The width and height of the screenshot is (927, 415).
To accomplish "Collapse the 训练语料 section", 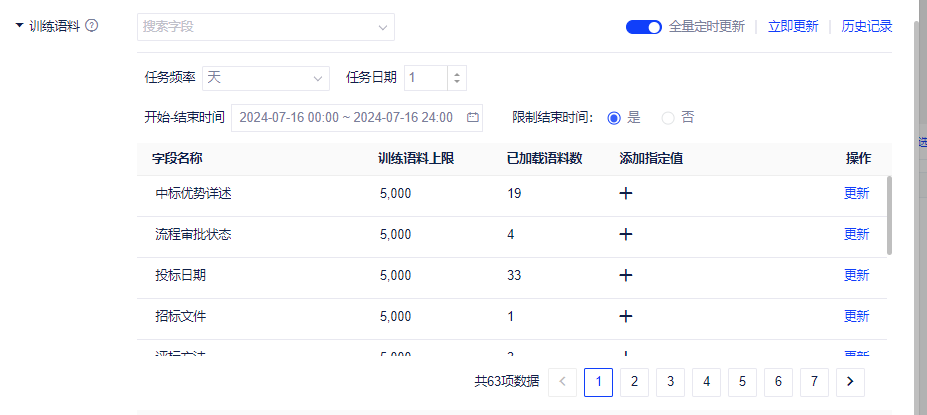I will click(x=19, y=26).
